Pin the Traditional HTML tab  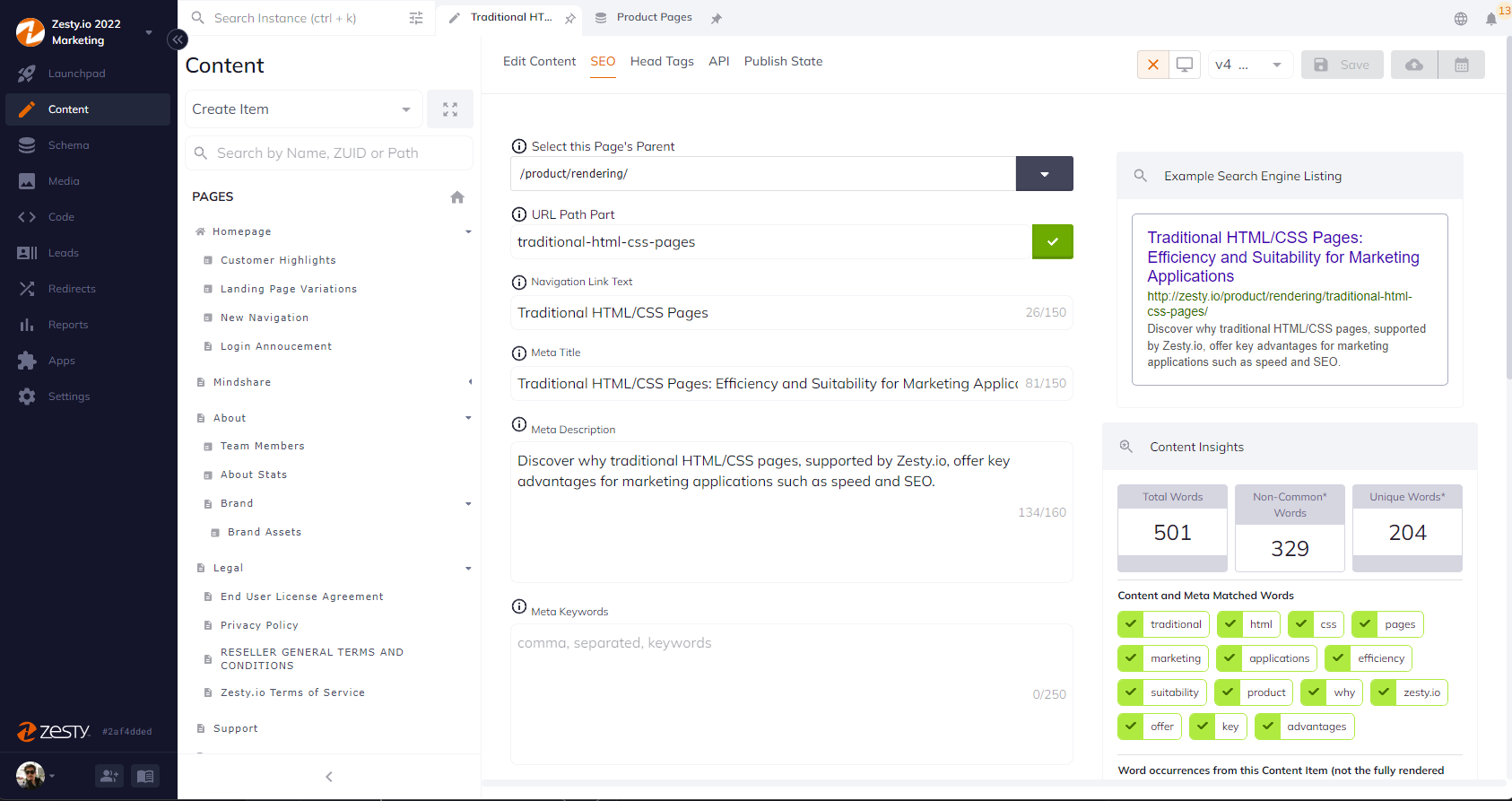[570, 18]
